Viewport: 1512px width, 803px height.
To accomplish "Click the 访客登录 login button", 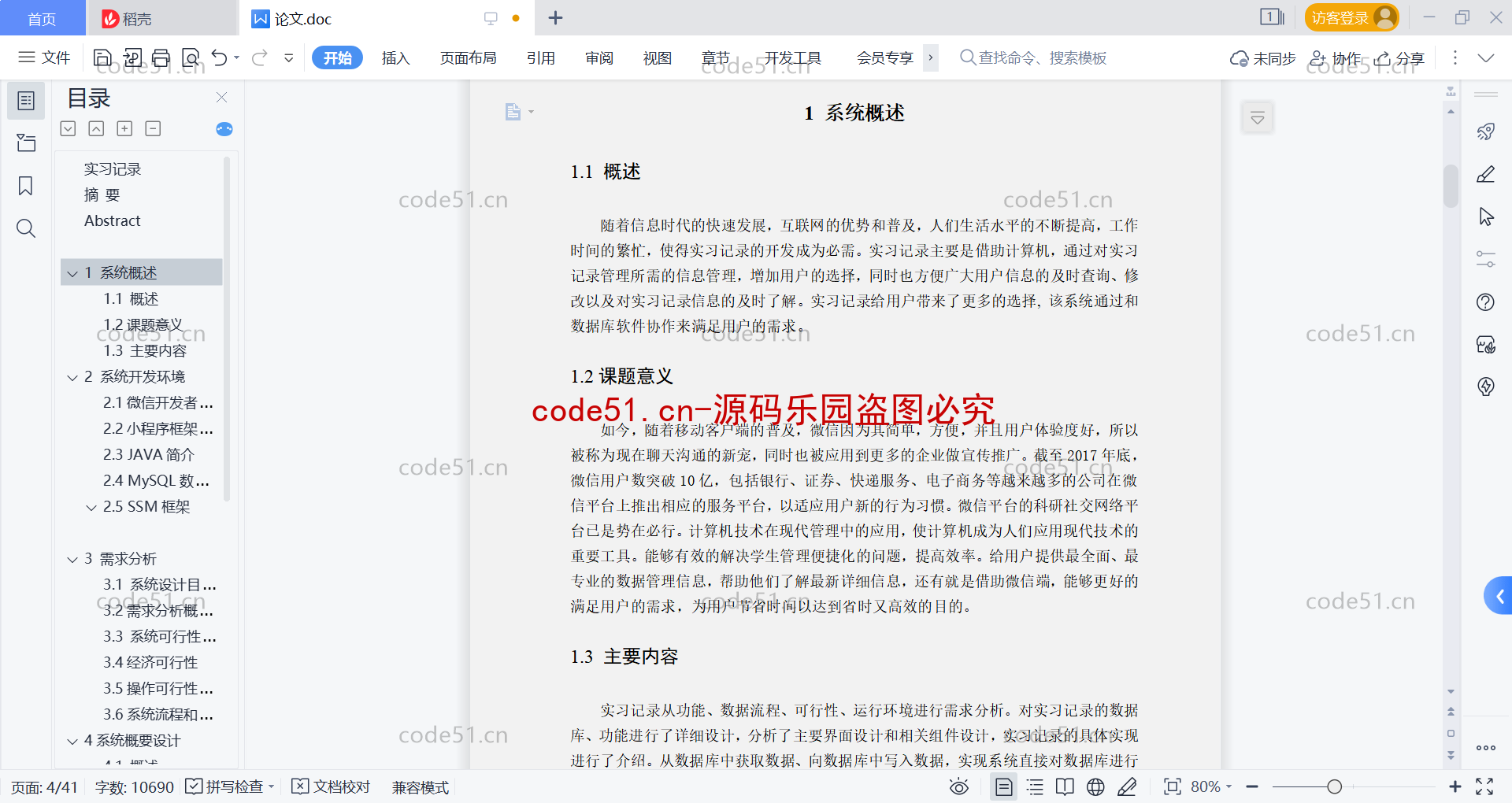I will (x=1351, y=17).
